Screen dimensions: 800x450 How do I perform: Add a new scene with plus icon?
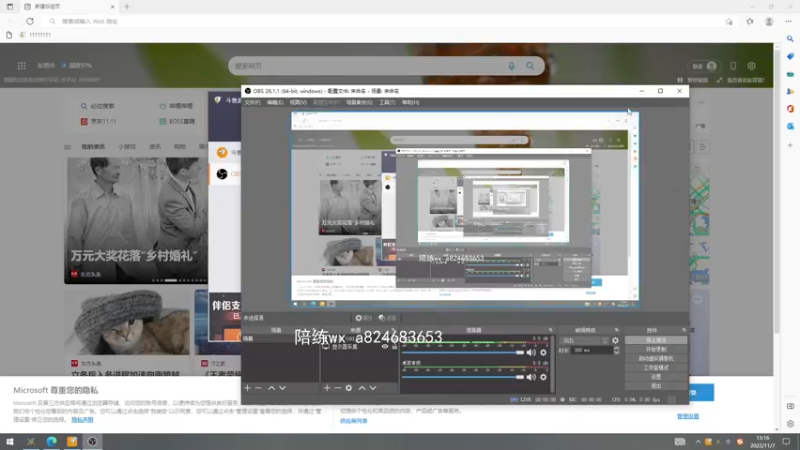(x=247, y=388)
